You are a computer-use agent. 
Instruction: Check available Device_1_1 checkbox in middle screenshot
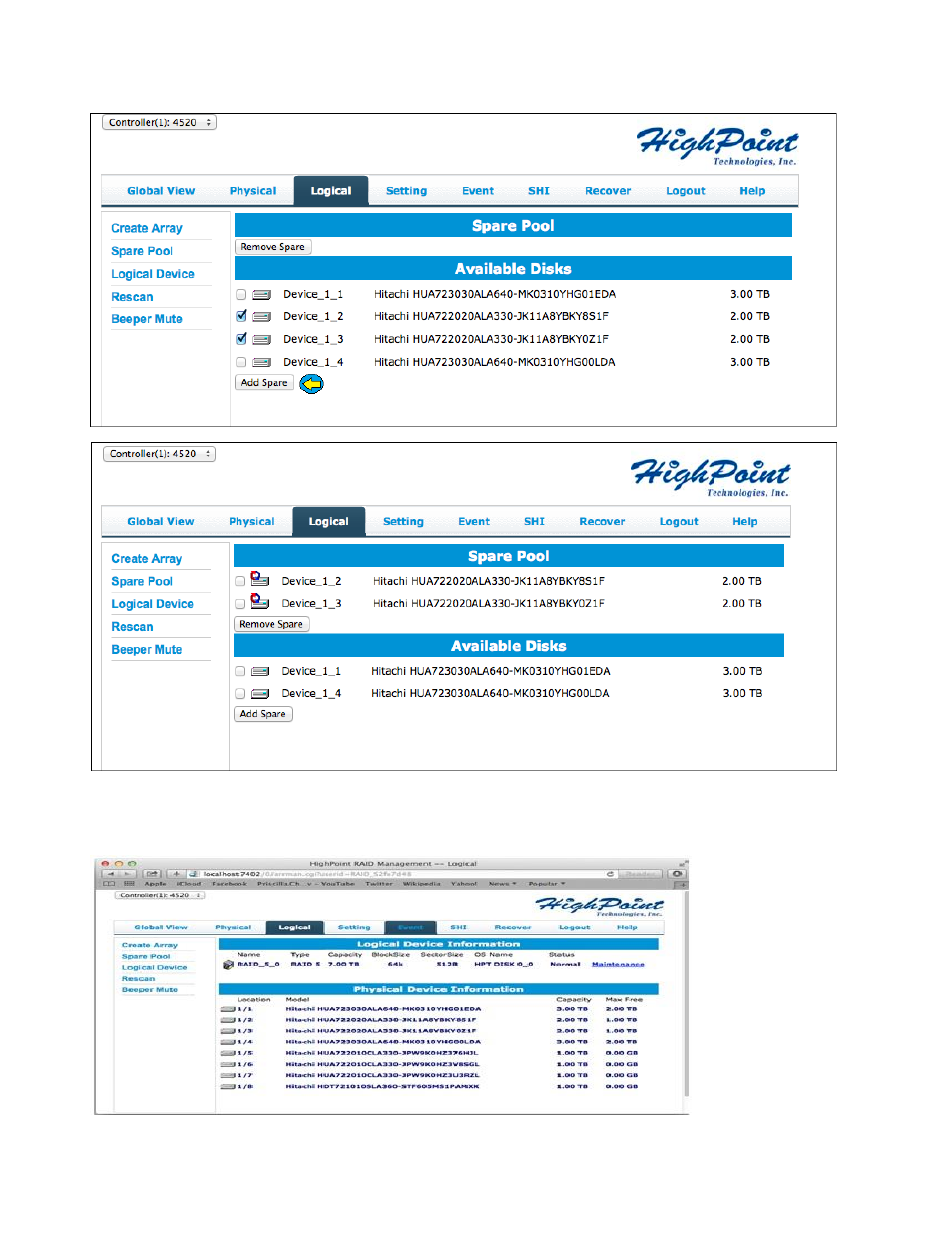coord(240,672)
